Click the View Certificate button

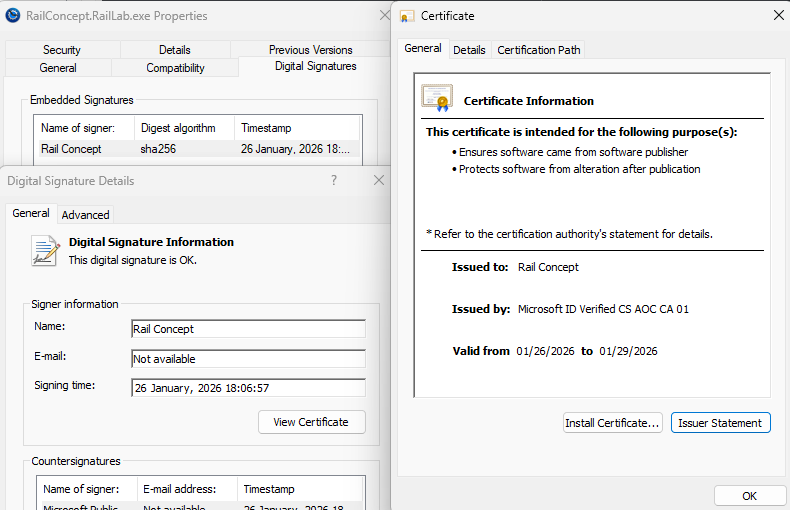pos(311,422)
